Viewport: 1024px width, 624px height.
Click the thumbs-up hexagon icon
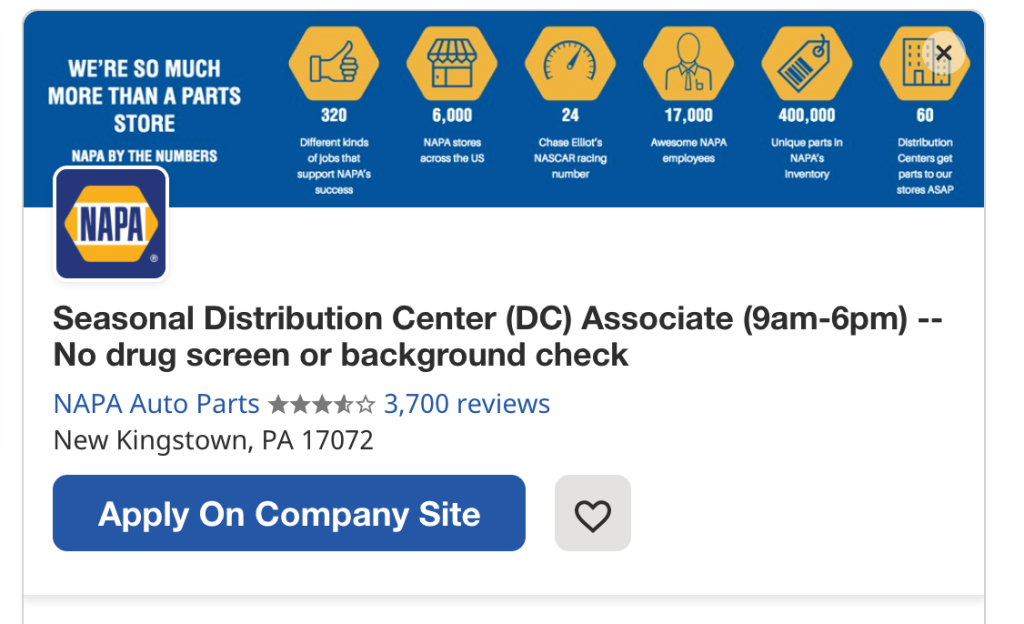click(334, 63)
